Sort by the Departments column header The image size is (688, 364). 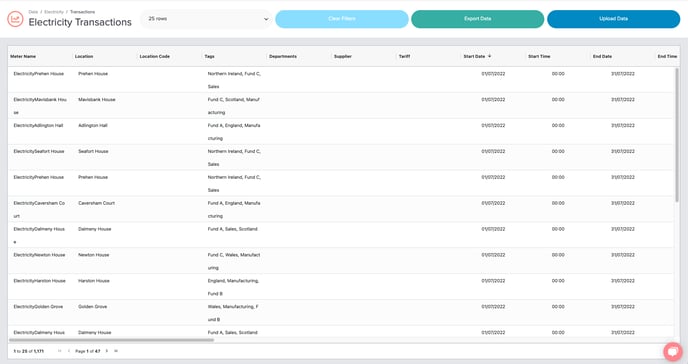[283, 56]
